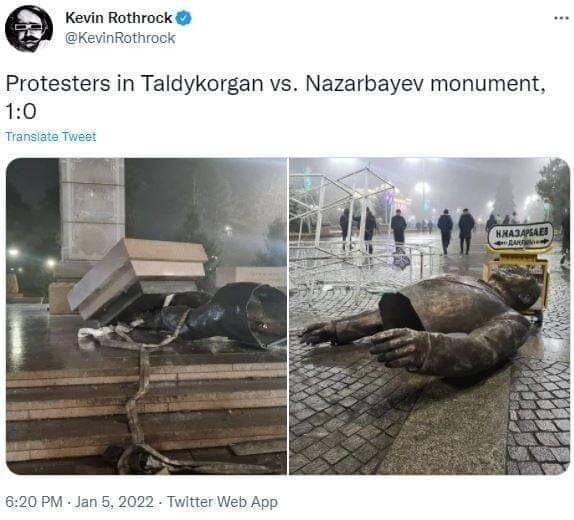Click the 6:20 PM timestamp
Screen dimensions: 574x520
[34, 502]
